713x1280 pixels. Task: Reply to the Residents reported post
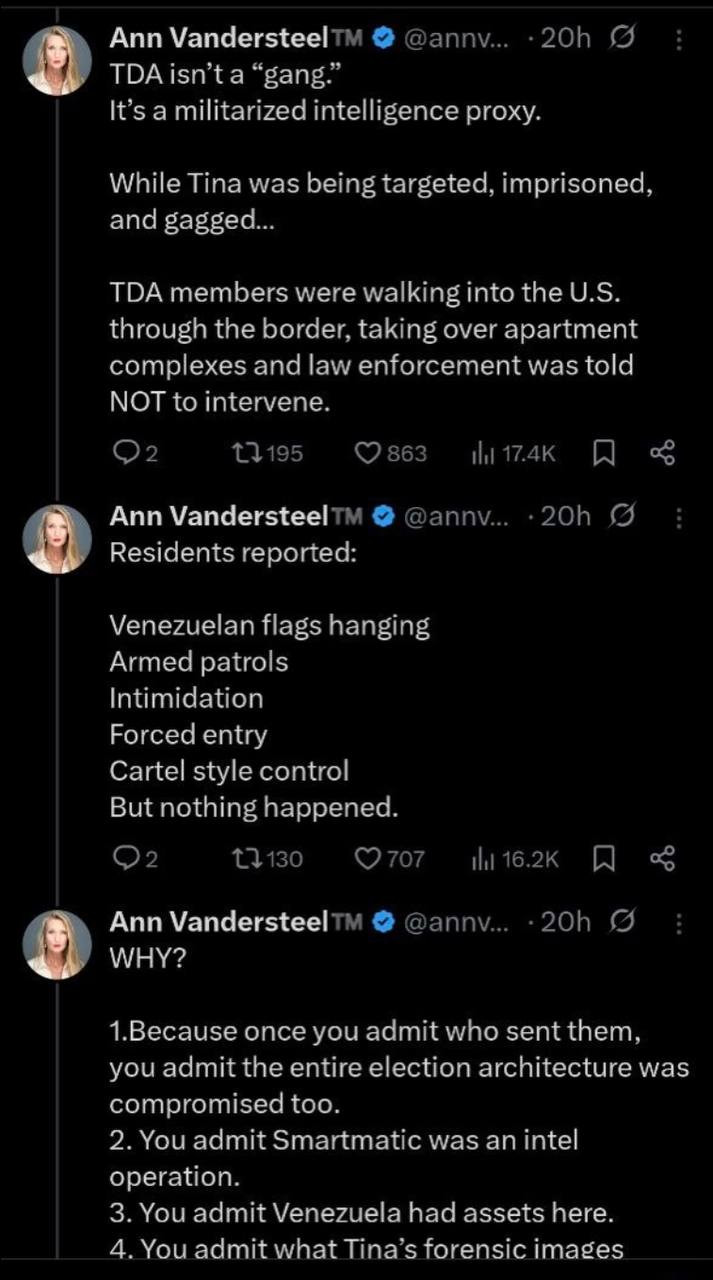124,858
